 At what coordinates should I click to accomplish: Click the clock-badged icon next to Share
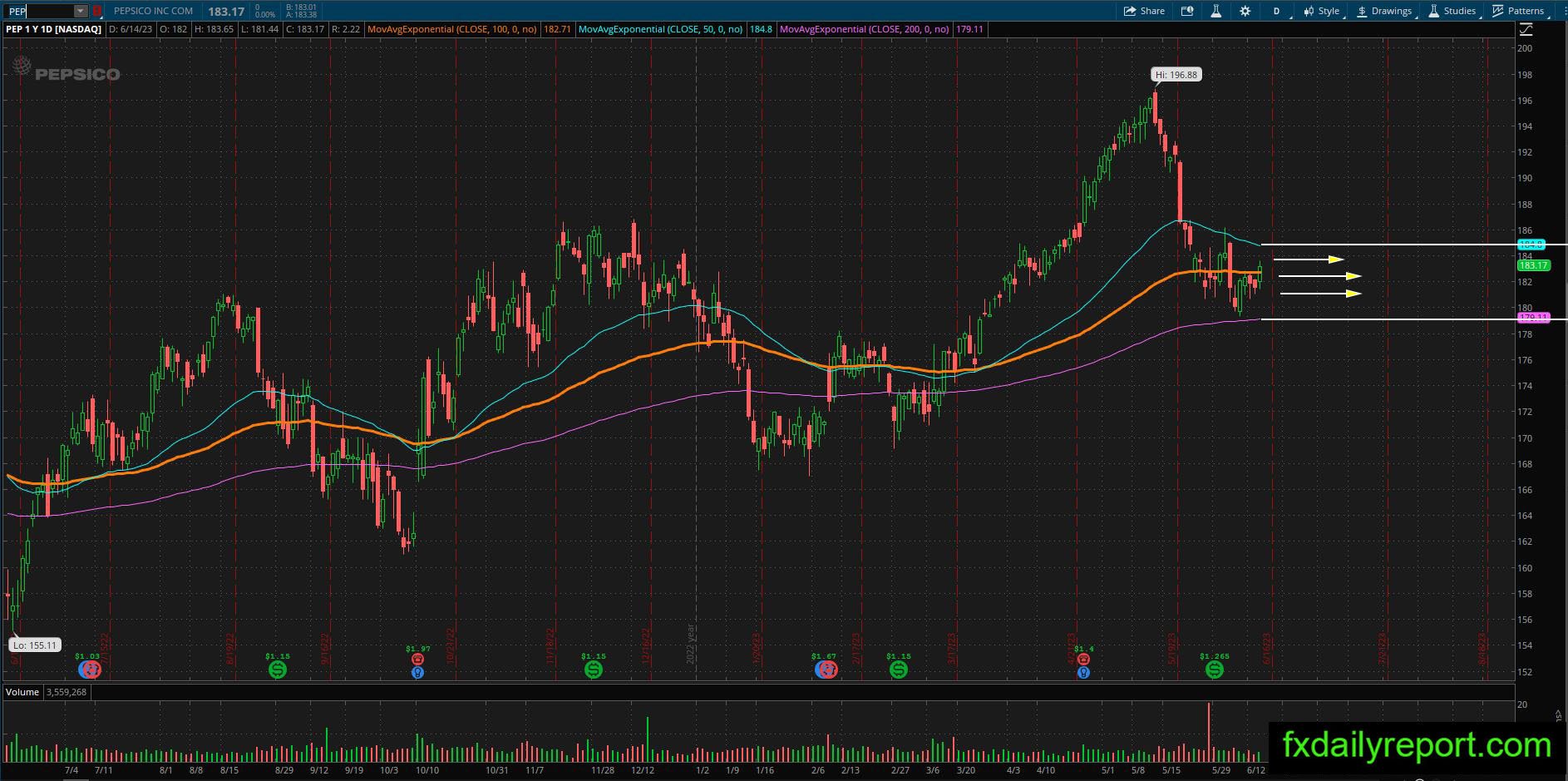click(x=1187, y=11)
